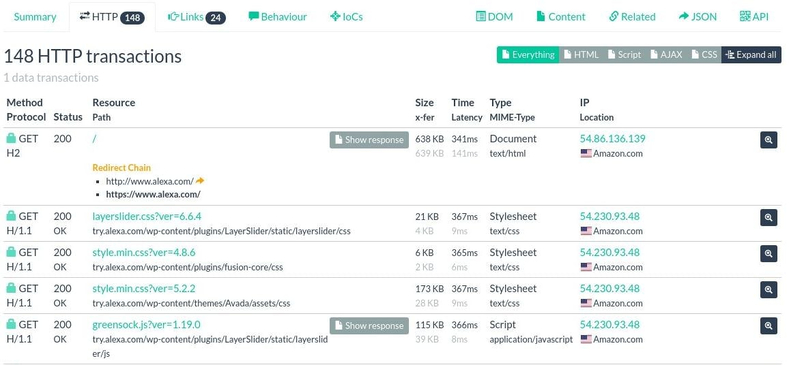
Task: Select the HTTP 148 tab
Action: (112, 17)
